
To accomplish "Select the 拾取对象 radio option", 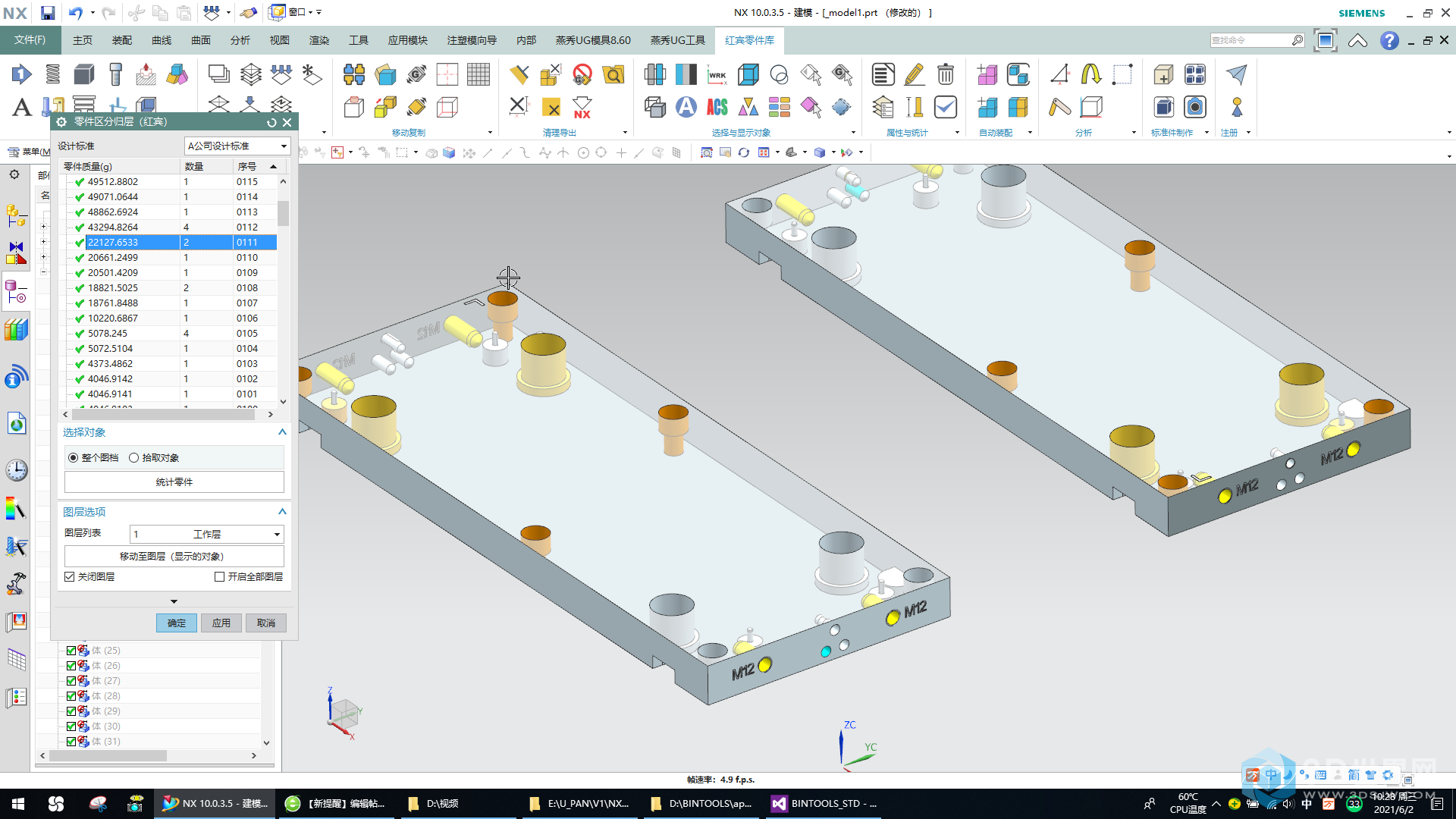I will pos(134,458).
